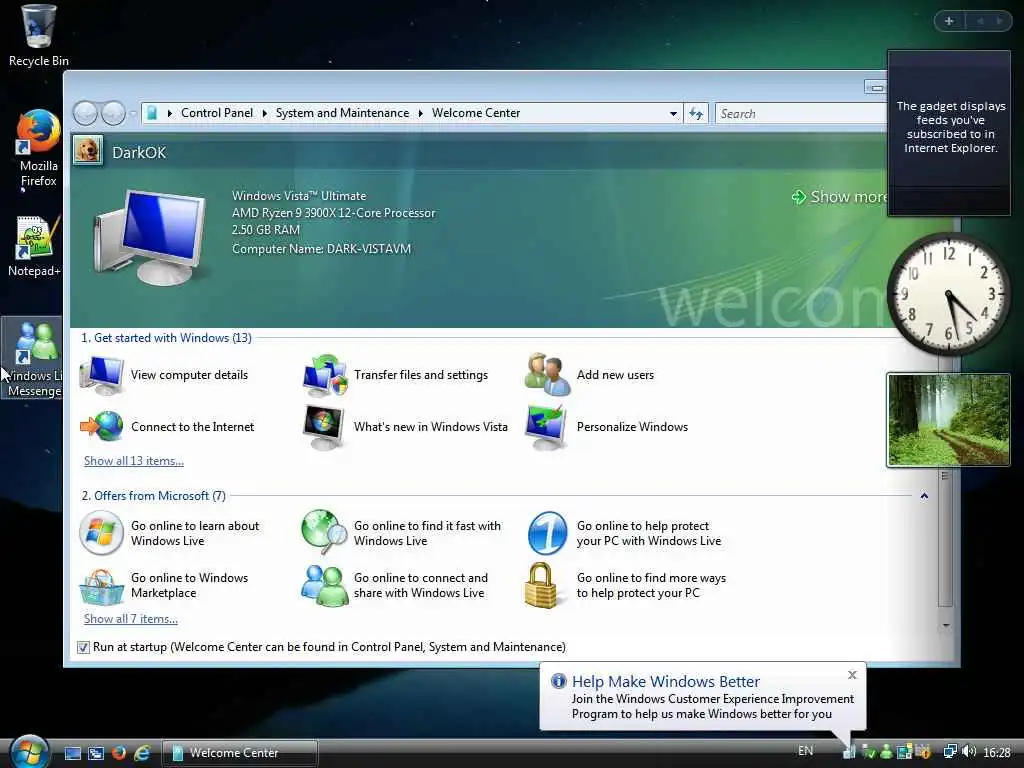Click the EN language bar indicator
Image resolution: width=1024 pixels, height=768 pixels.
pyautogui.click(x=806, y=751)
